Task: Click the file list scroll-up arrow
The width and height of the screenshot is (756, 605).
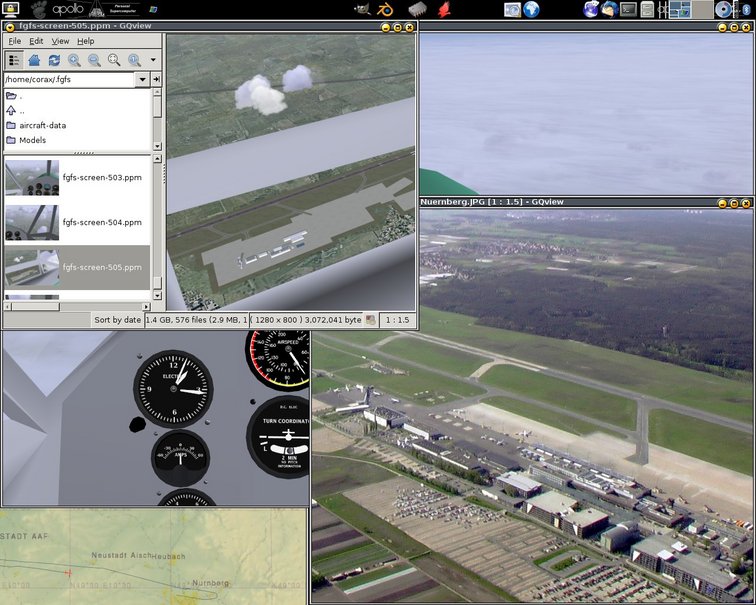Action: 157,159
